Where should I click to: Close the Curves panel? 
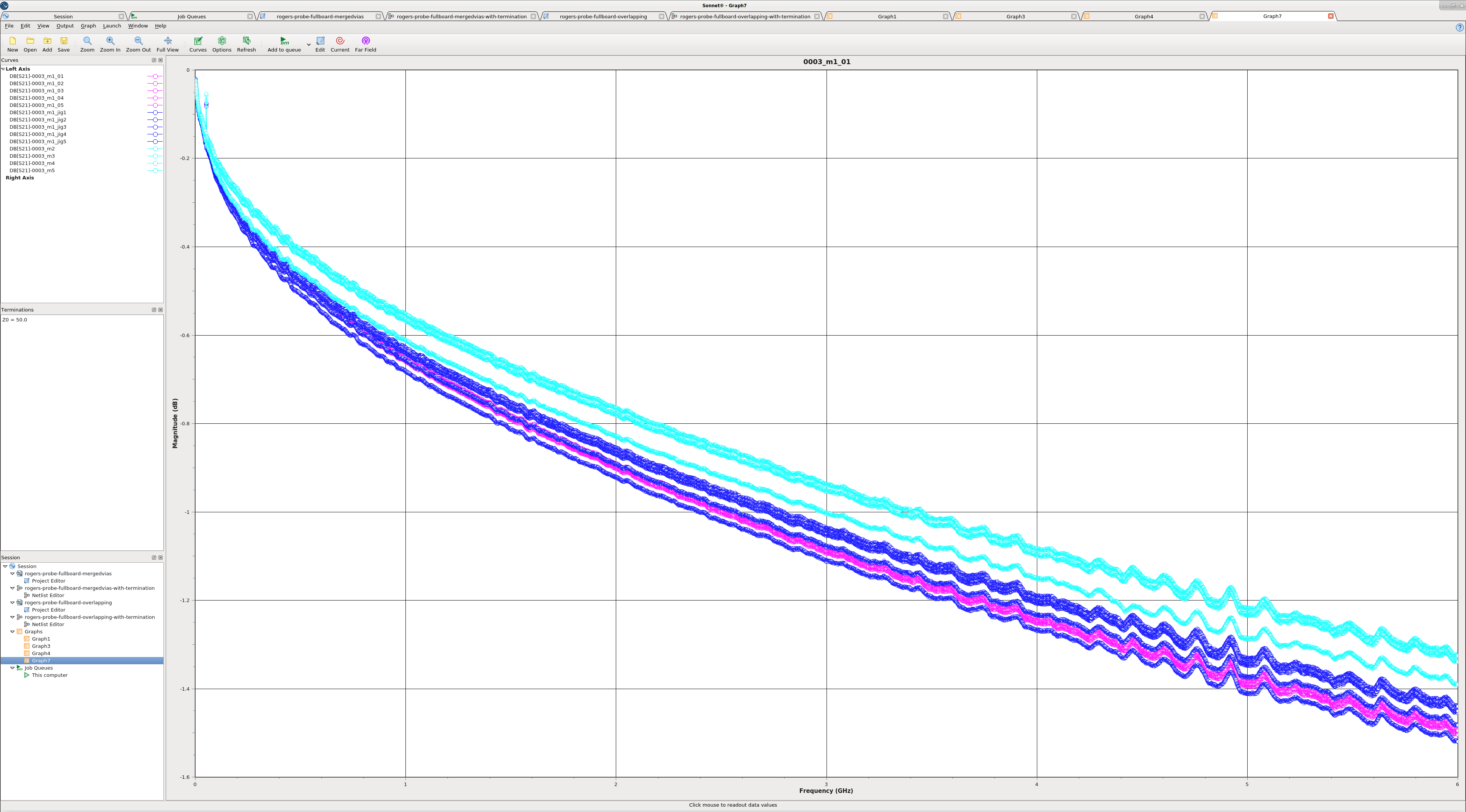160,60
